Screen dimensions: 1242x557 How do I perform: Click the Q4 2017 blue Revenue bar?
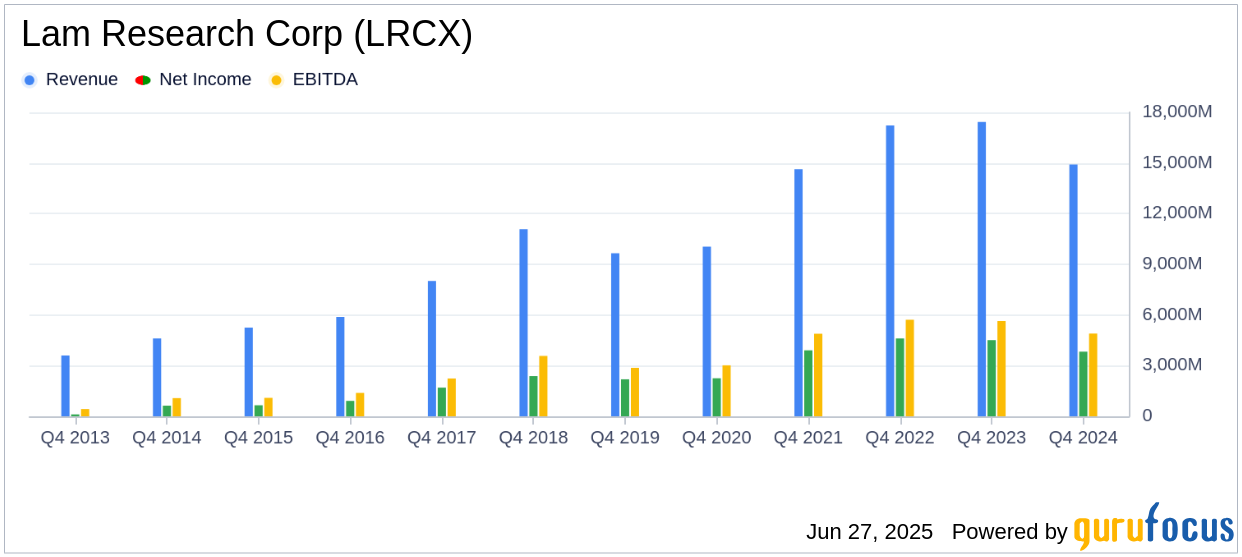tap(432, 349)
